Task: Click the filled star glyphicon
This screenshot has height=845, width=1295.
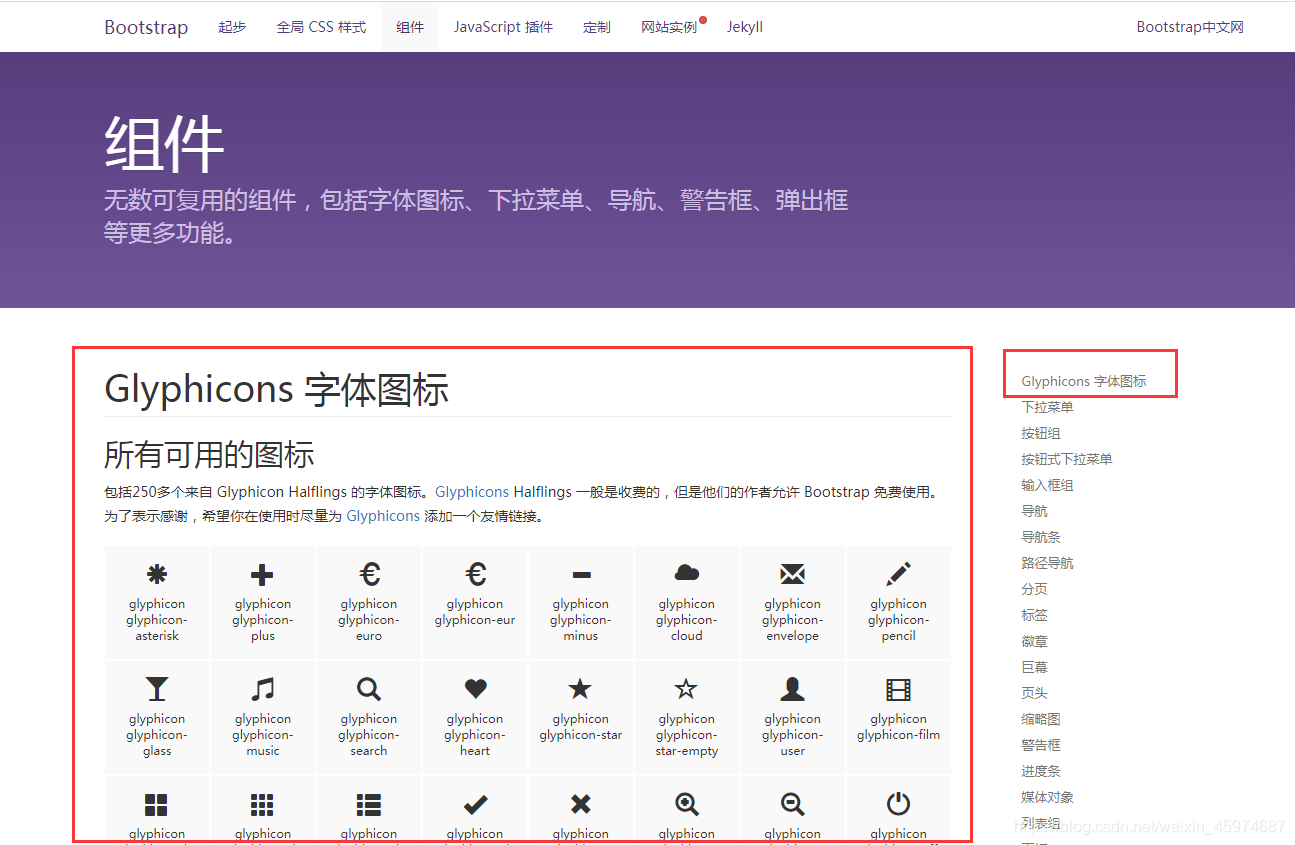Action: click(580, 688)
